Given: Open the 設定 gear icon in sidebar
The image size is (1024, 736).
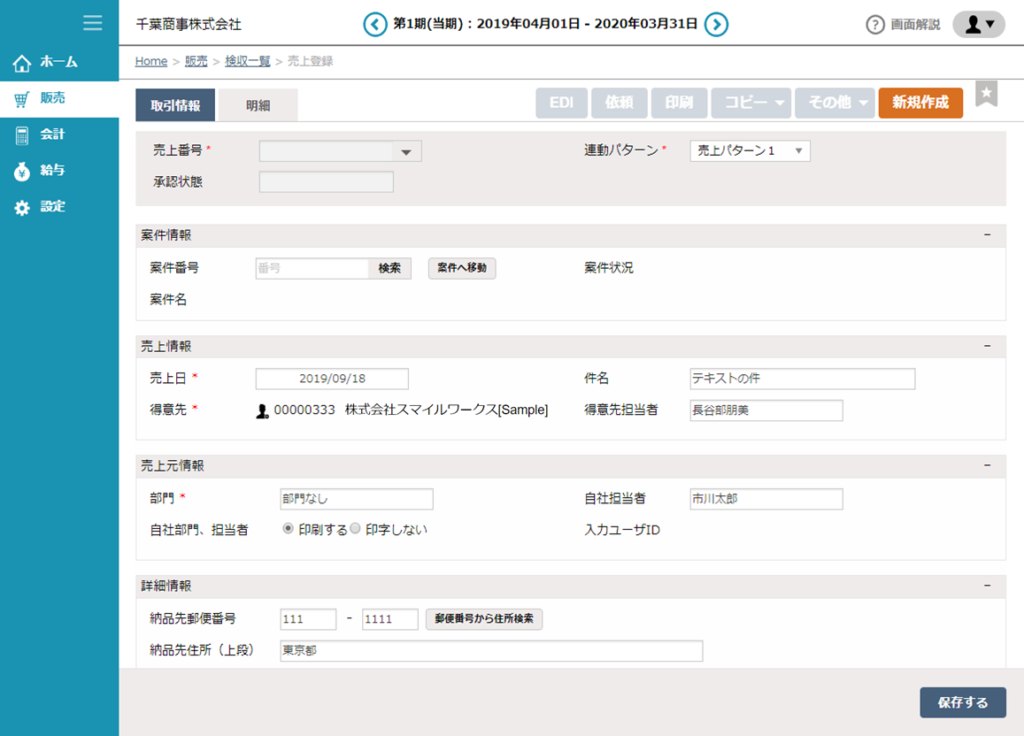Looking at the screenshot, I should (x=22, y=207).
